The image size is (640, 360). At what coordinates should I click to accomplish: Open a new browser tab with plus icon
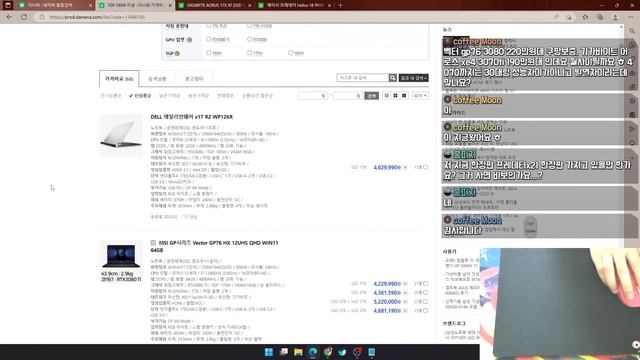340,5
